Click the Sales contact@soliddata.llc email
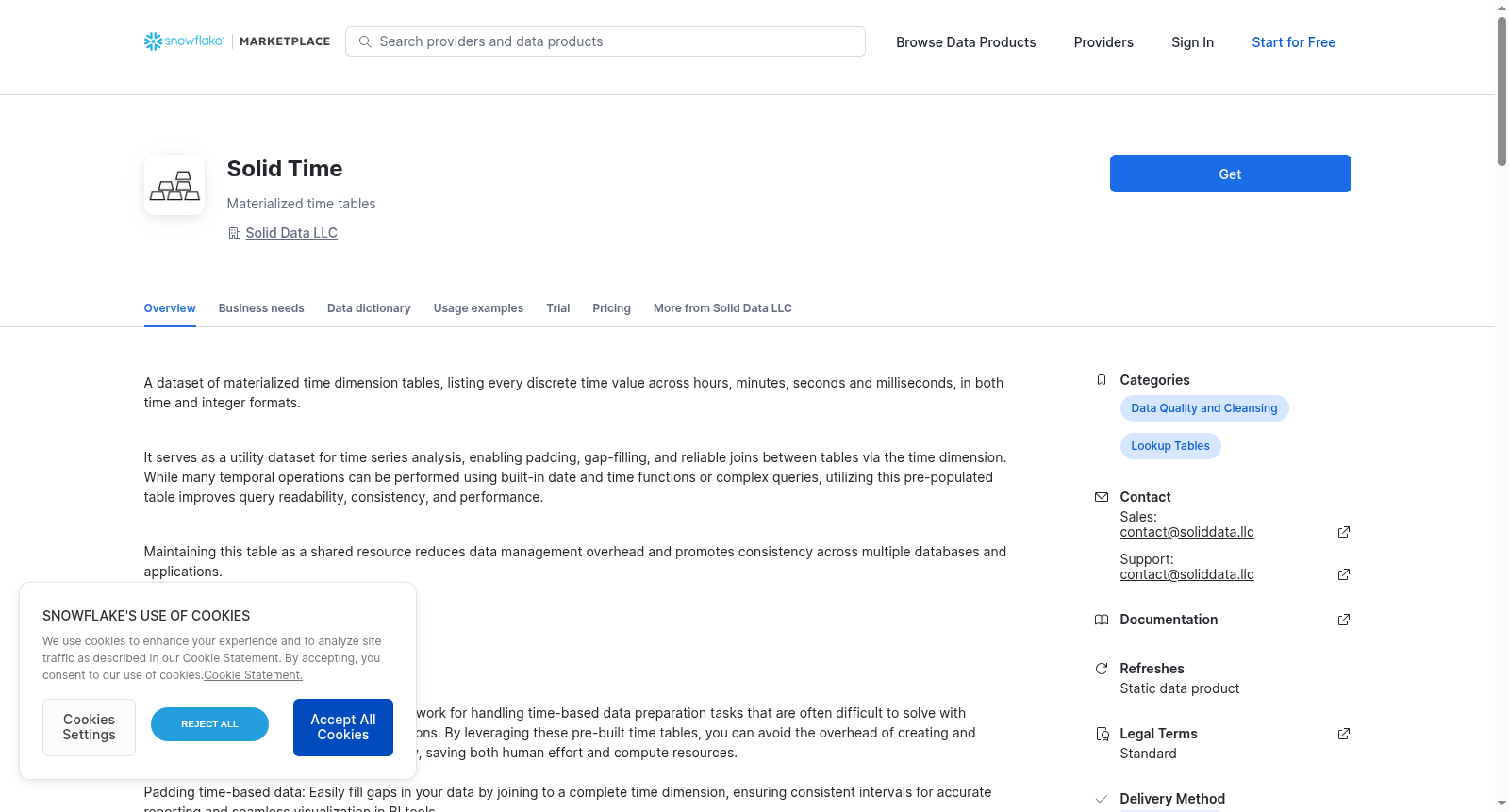This screenshot has height=812, width=1509. (1186, 532)
